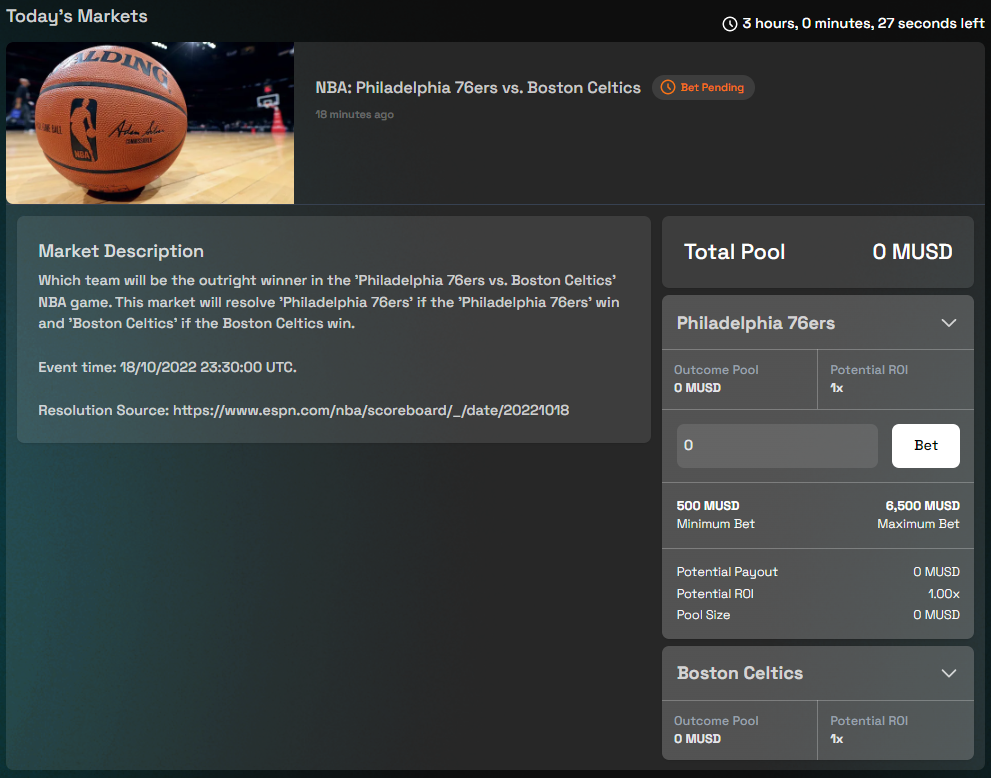Click the Total Pool '0 MUSD' value

pos(912,252)
